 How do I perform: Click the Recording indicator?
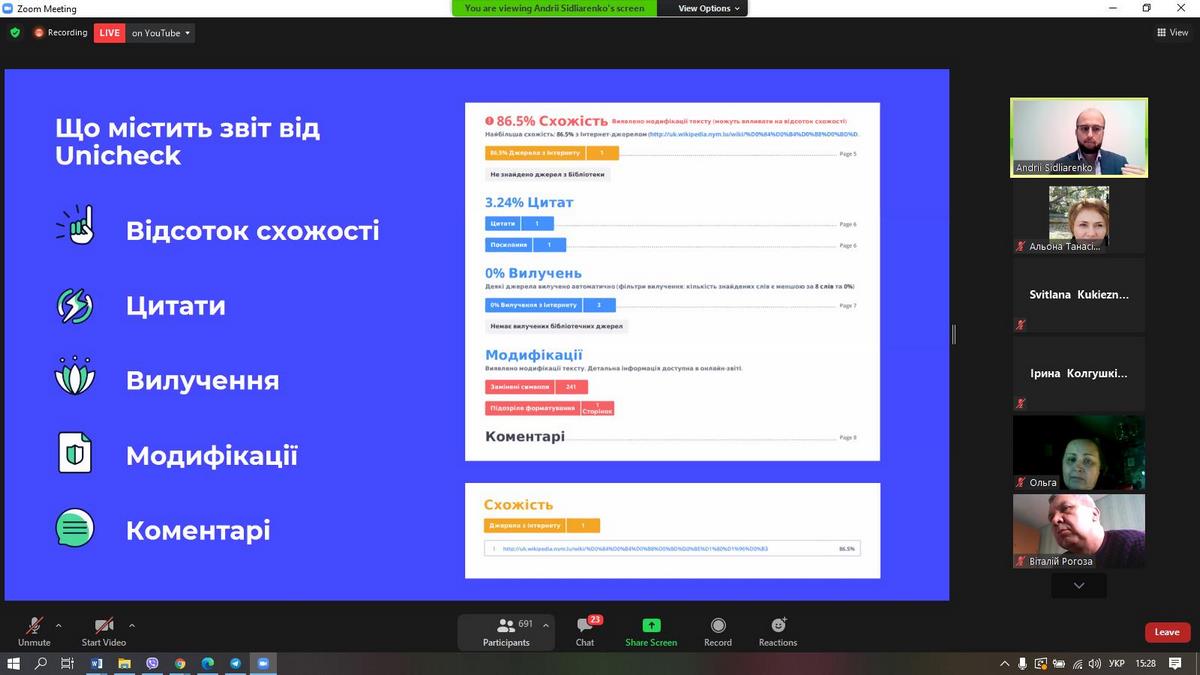(x=60, y=33)
